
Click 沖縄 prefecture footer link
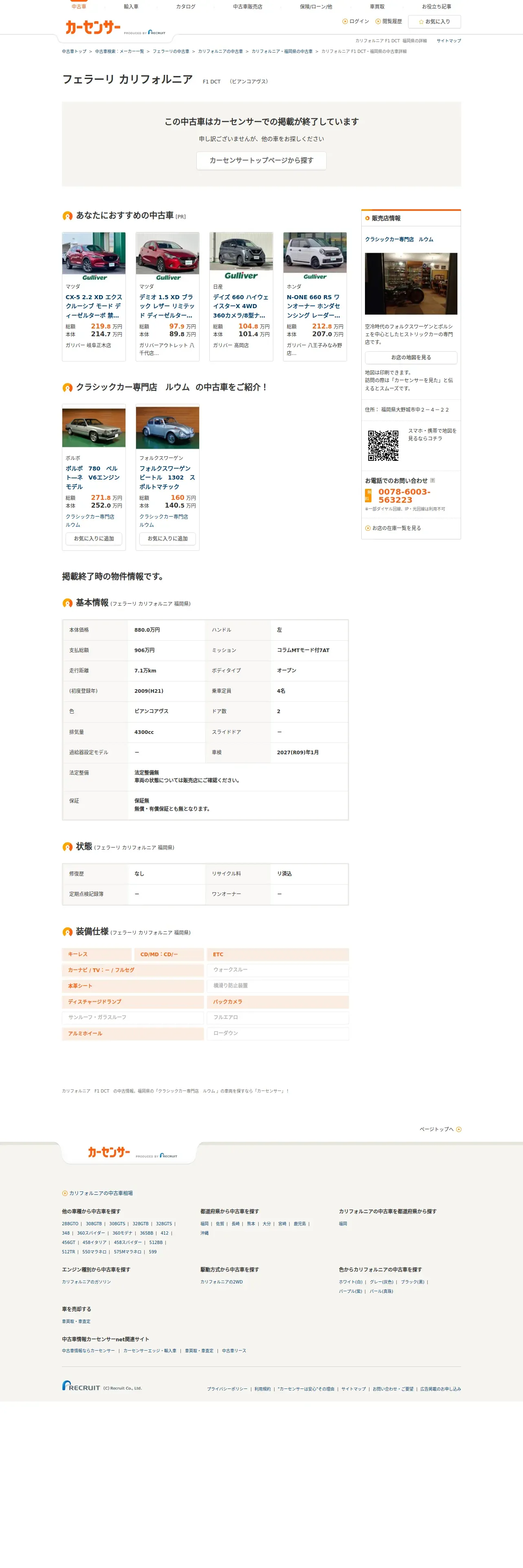[x=204, y=1233]
